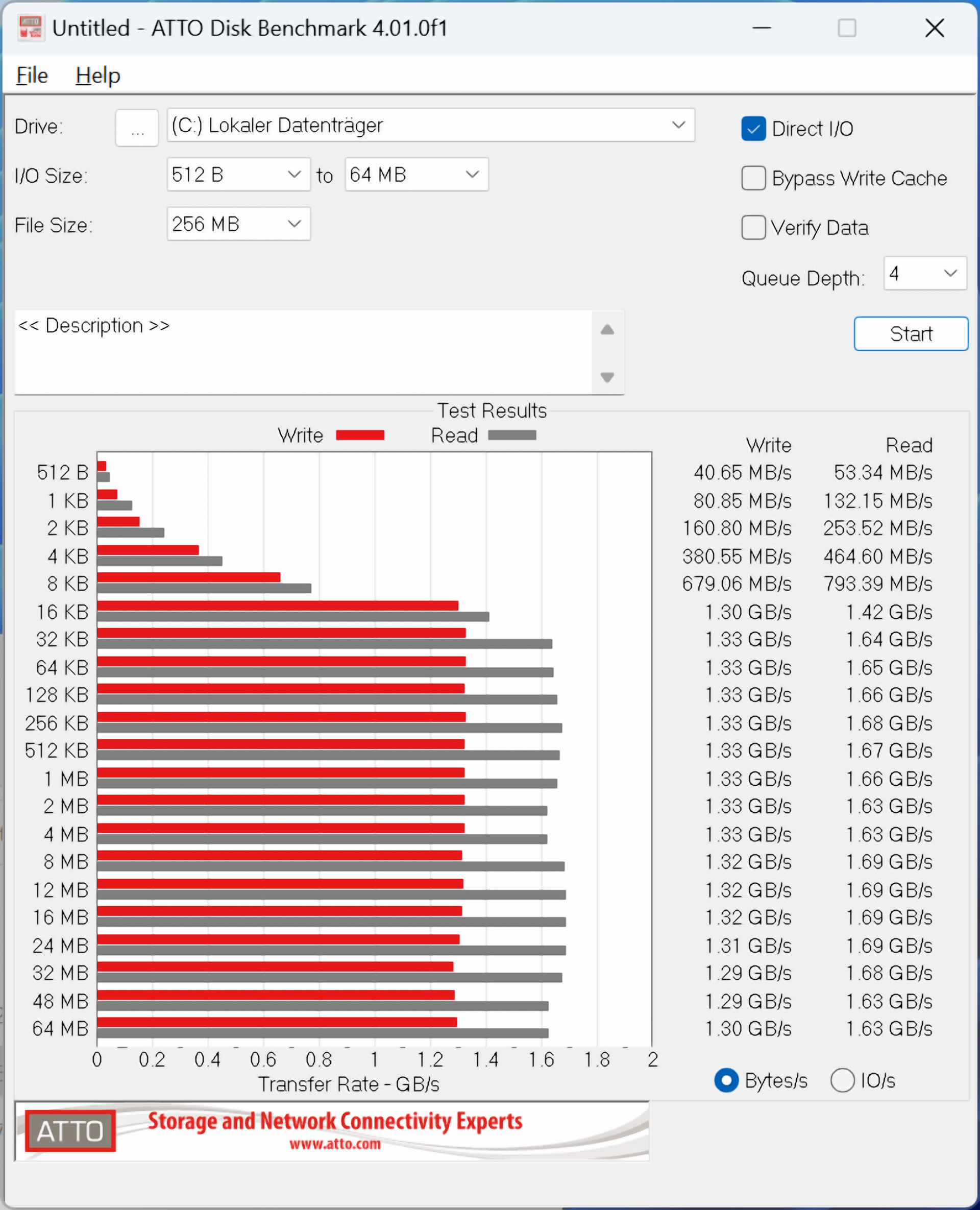Click the Test Results group title
This screenshot has width=980, height=1210.
pyautogui.click(x=492, y=410)
